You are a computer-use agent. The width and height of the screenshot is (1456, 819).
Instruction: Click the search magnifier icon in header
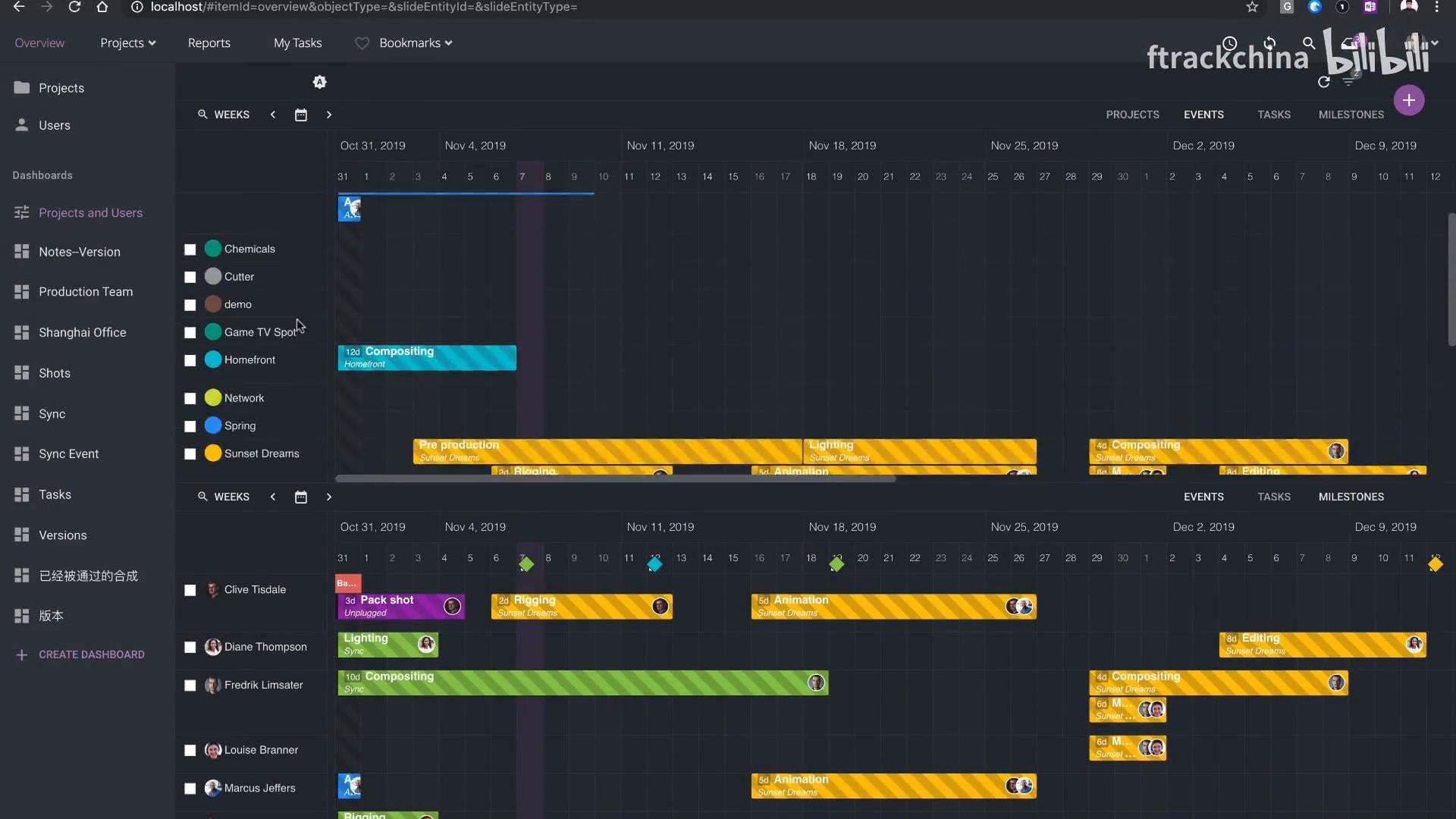1308,43
